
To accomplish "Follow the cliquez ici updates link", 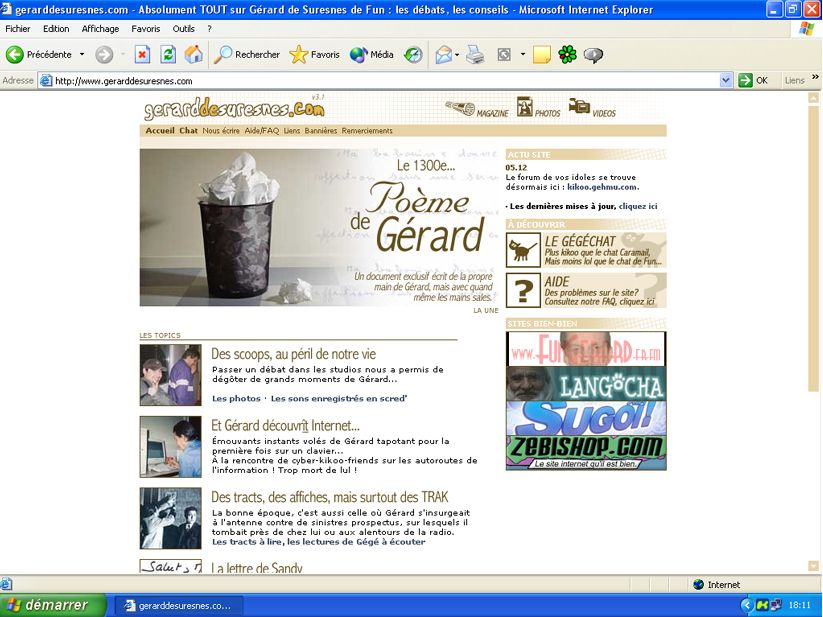I will [638, 206].
